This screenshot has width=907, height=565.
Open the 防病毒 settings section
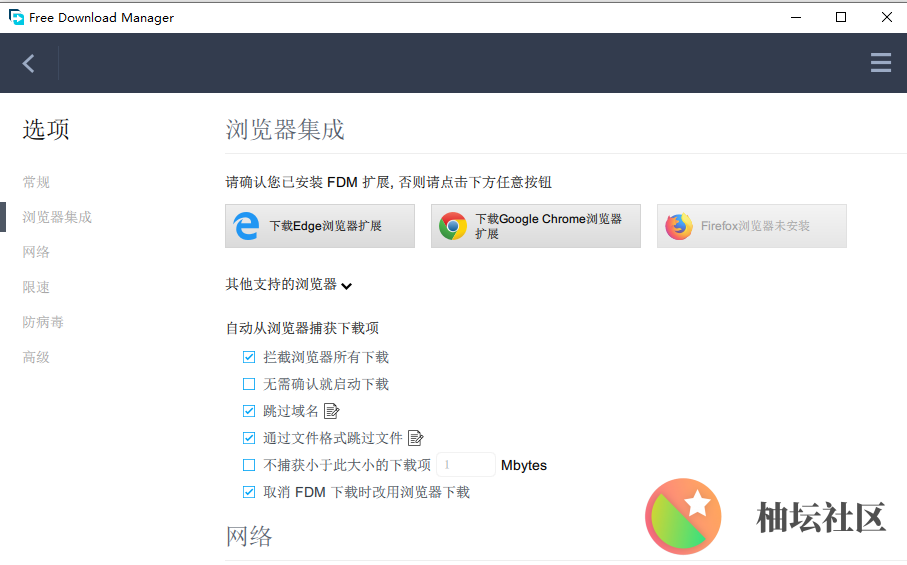(x=43, y=322)
